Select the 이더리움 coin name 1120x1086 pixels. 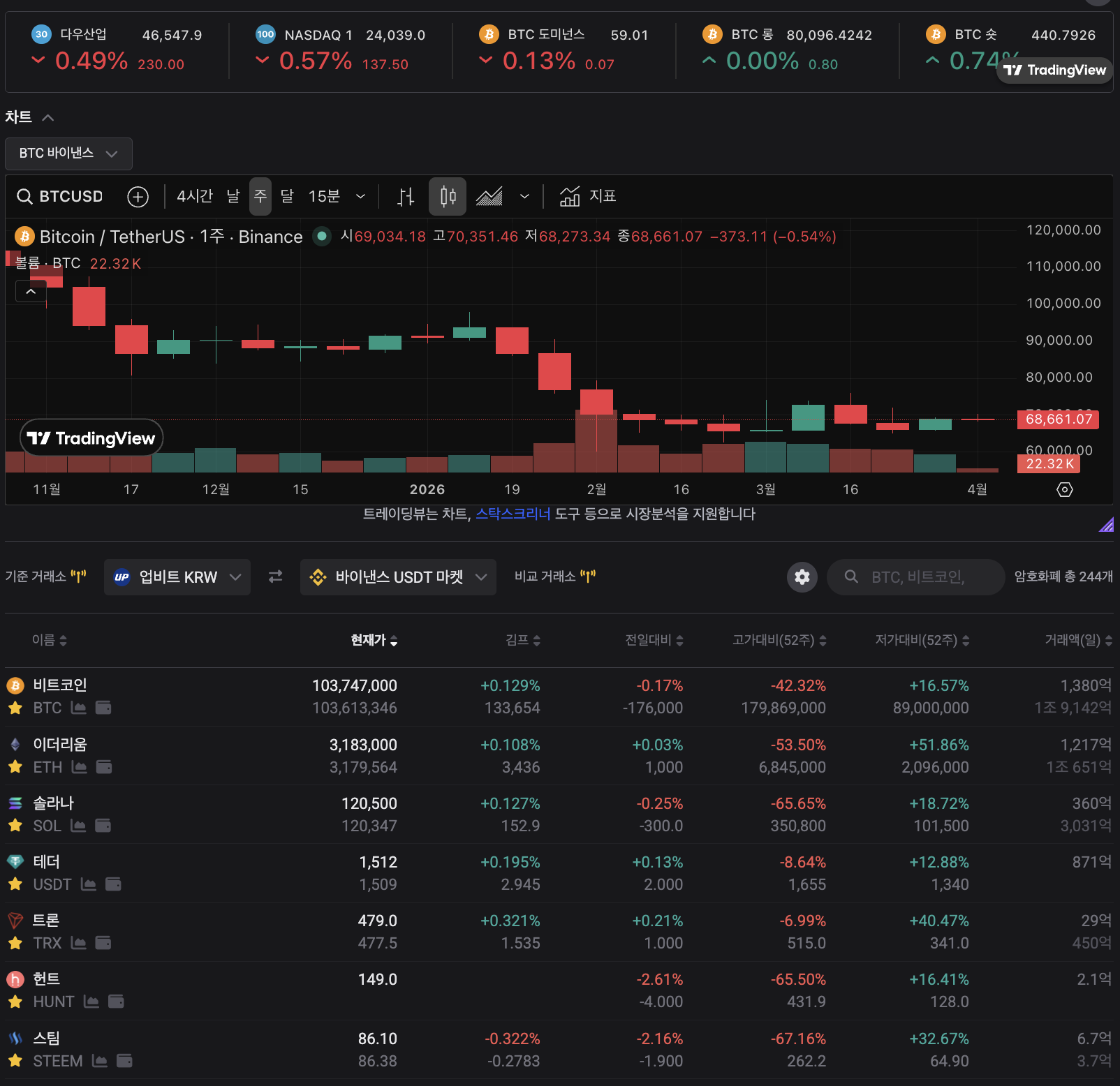(x=60, y=745)
